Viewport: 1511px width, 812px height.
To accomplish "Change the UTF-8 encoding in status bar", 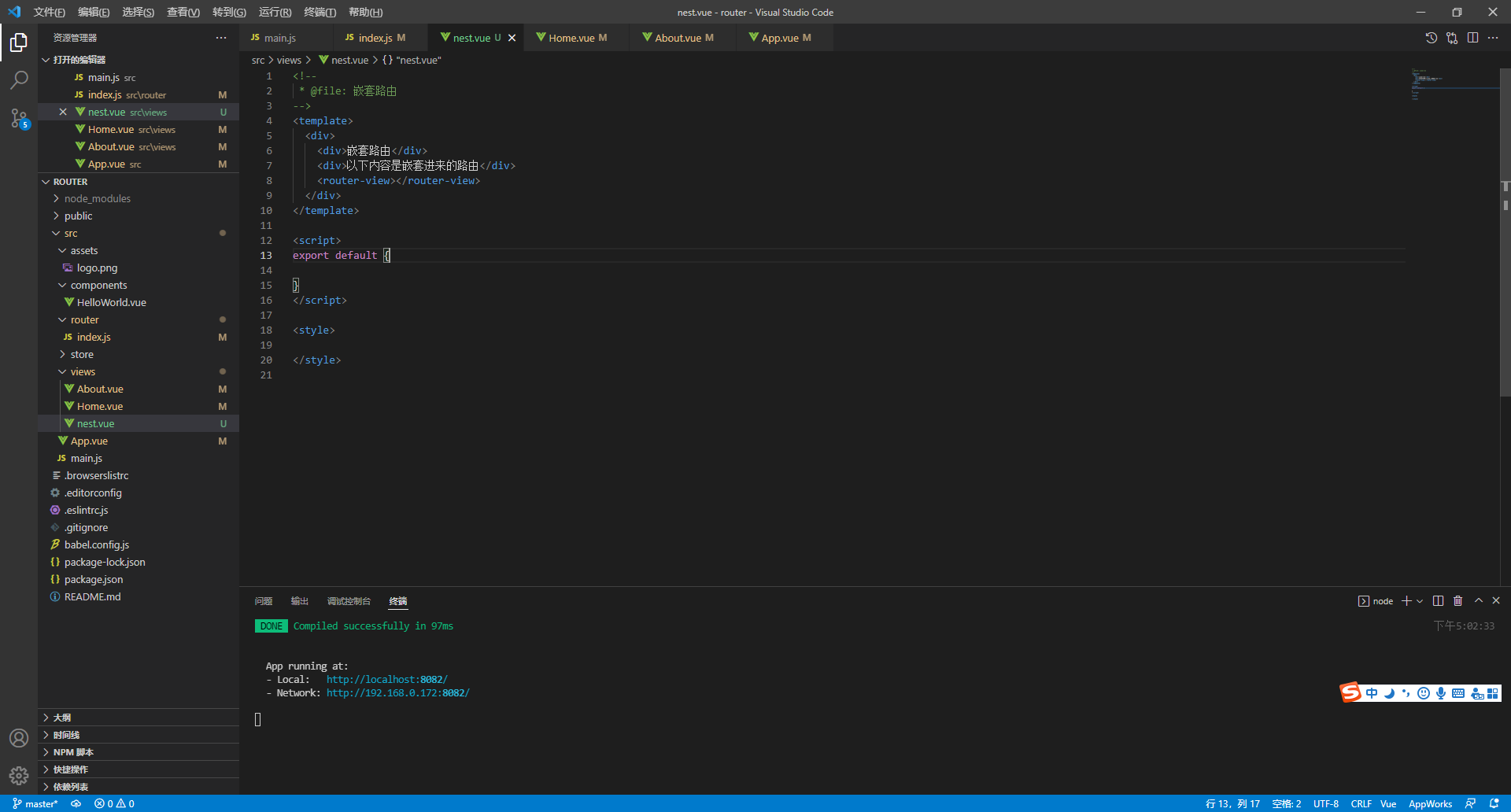I will (x=1326, y=804).
